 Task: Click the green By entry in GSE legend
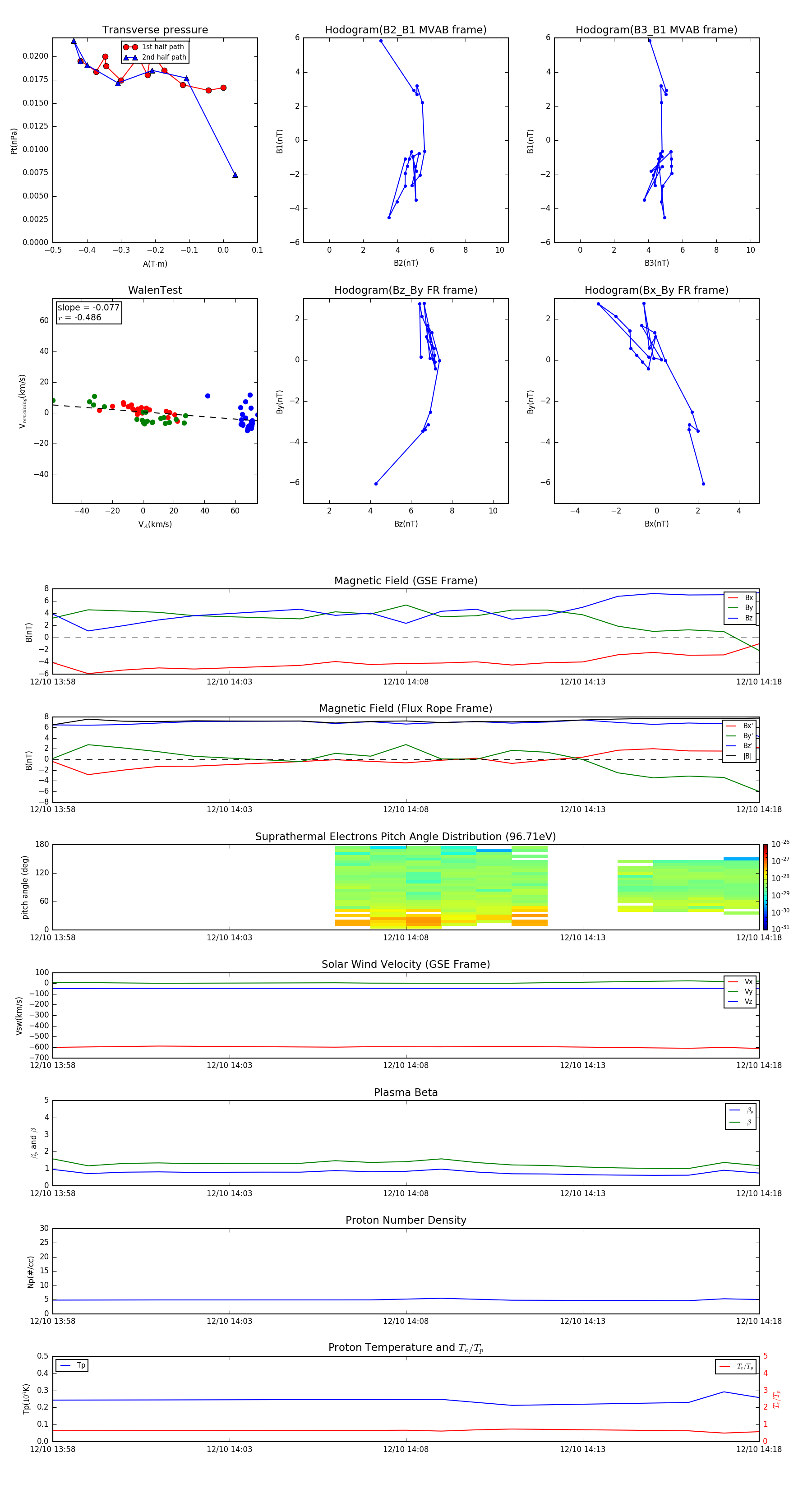[x=740, y=607]
